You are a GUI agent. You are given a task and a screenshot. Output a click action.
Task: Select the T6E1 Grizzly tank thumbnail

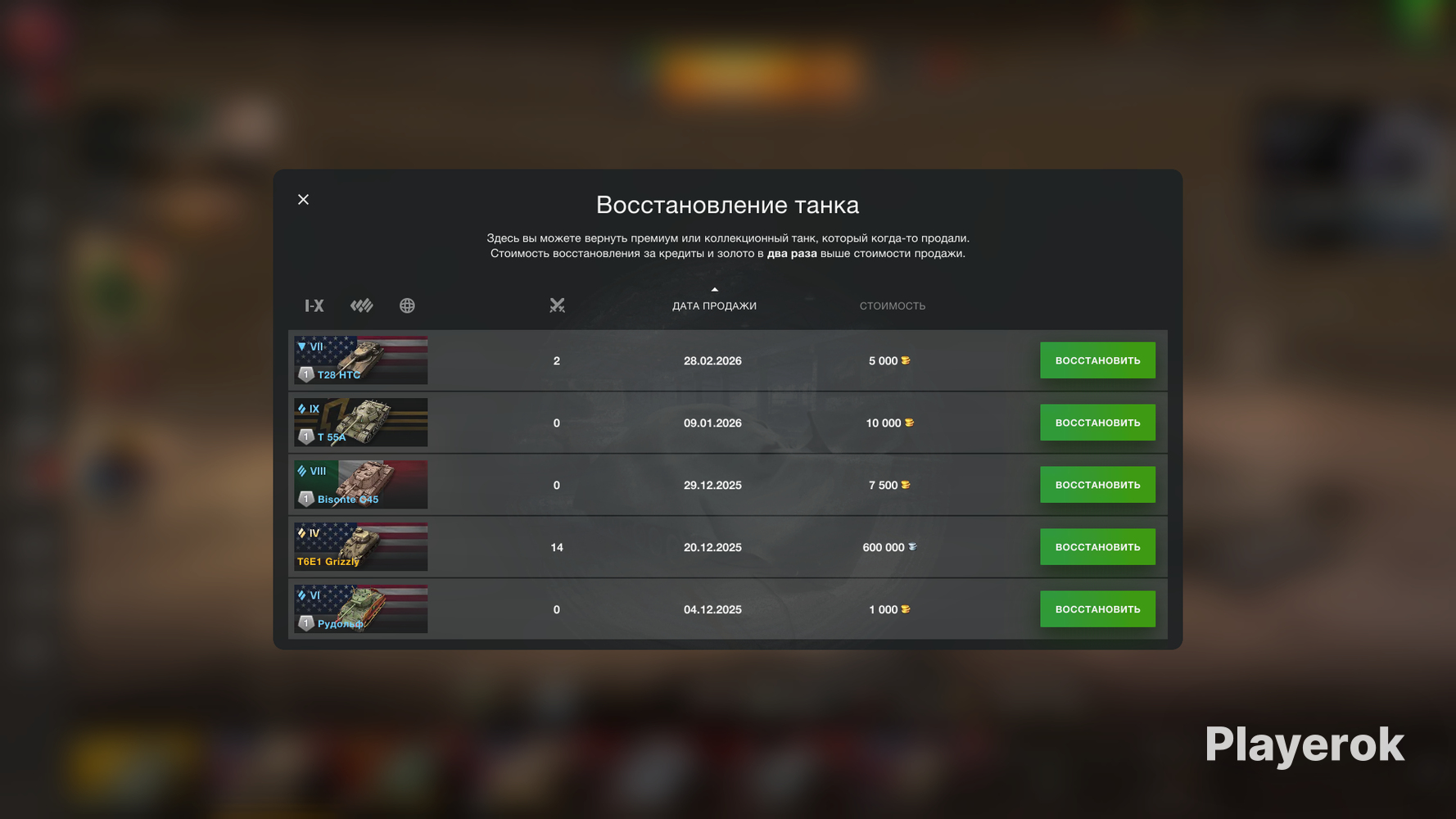361,547
